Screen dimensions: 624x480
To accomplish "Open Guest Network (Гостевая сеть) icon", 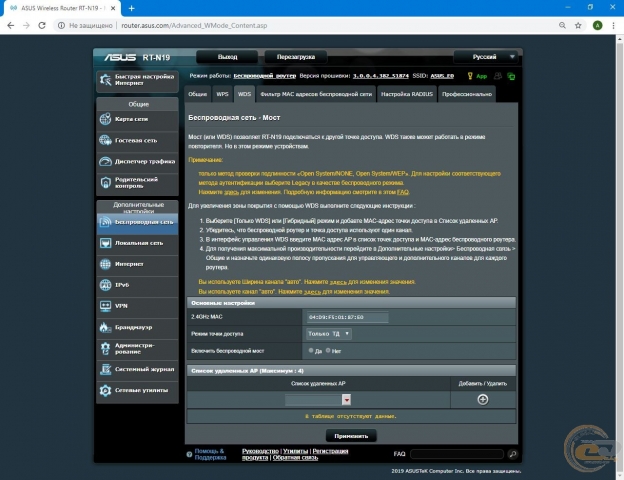I will [x=105, y=140].
